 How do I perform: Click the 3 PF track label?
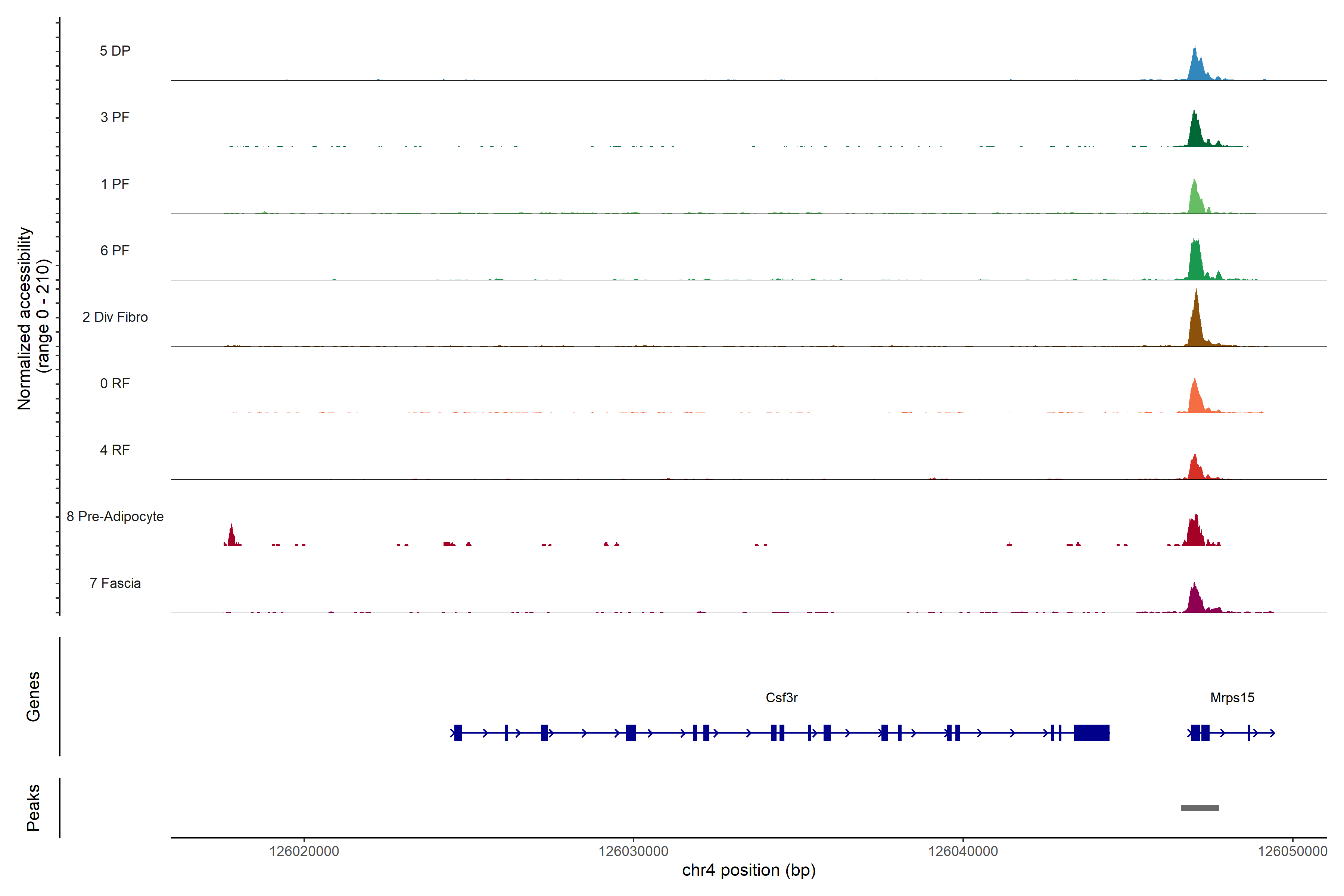[x=115, y=117]
